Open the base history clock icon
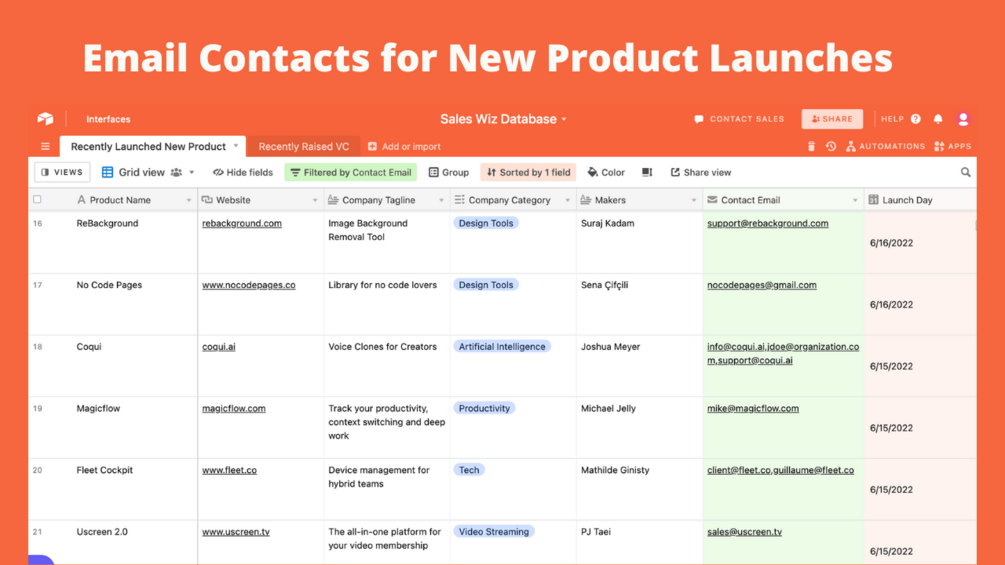 (x=831, y=146)
